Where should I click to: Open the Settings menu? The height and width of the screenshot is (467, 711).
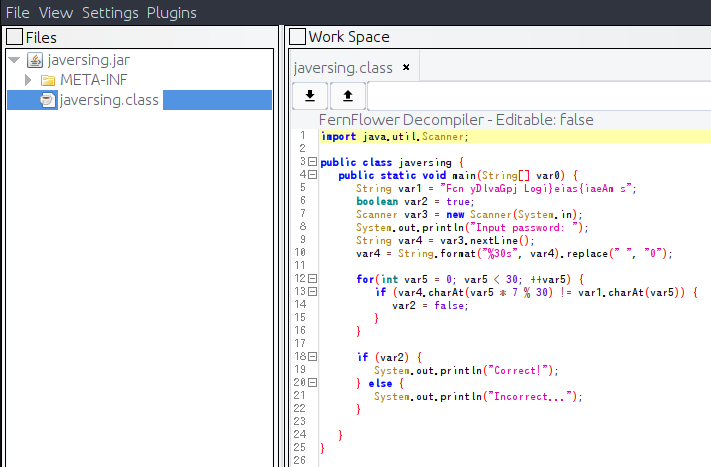pos(110,13)
